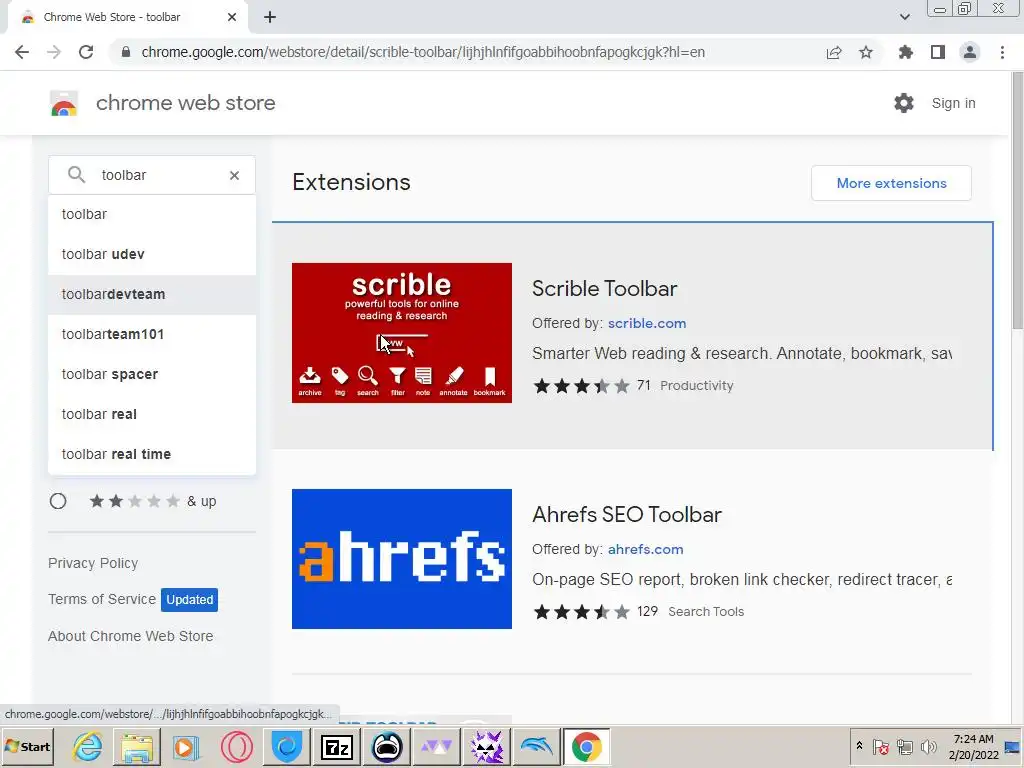Image resolution: width=1024 pixels, height=768 pixels.
Task: Click the Chrome Web Store logo
Action: point(64,103)
